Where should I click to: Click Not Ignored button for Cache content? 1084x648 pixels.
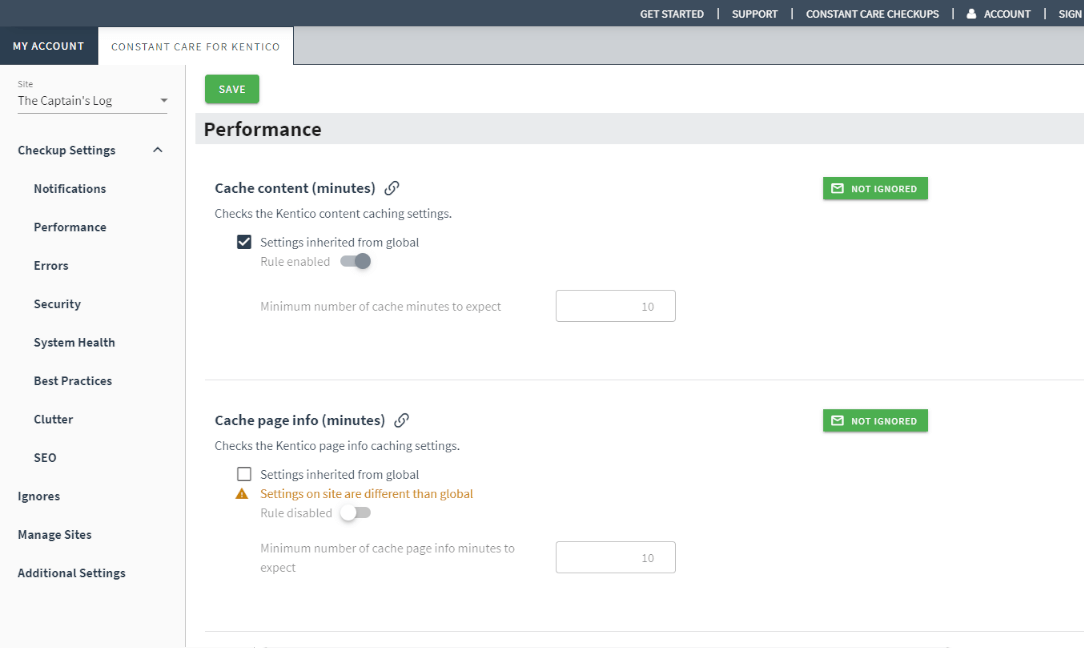pos(875,189)
